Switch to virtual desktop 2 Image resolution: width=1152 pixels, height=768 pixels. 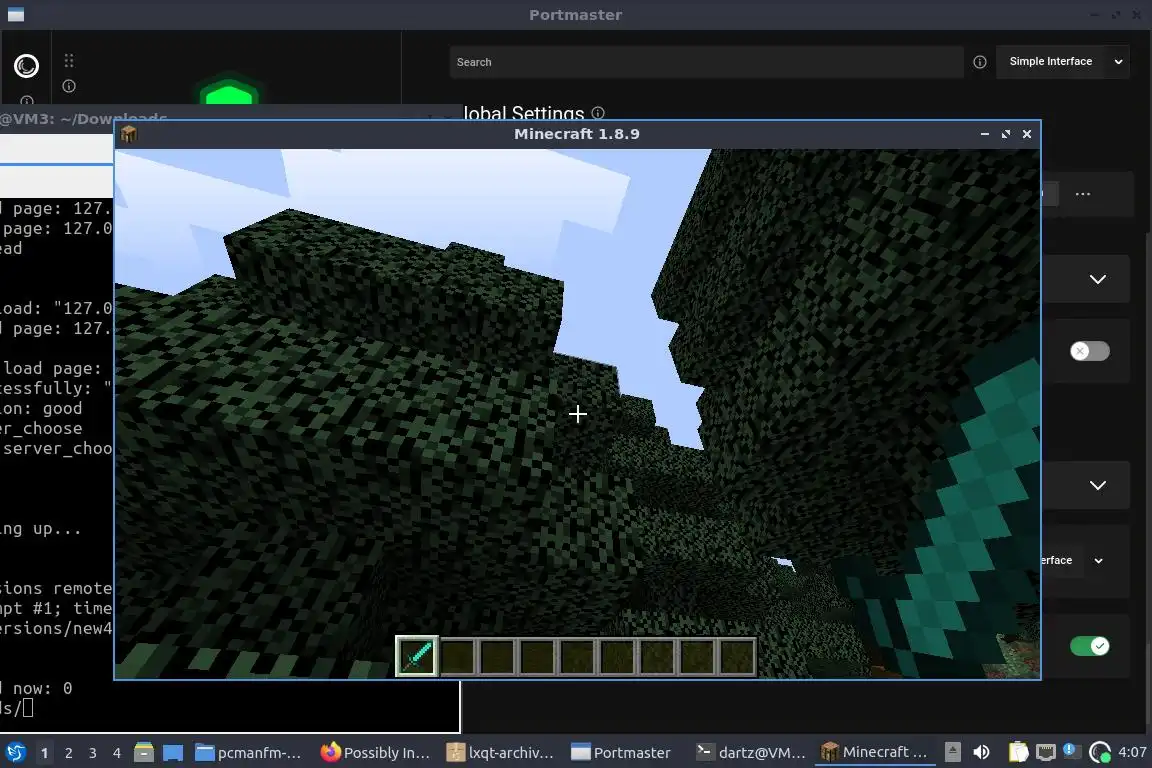(69, 753)
